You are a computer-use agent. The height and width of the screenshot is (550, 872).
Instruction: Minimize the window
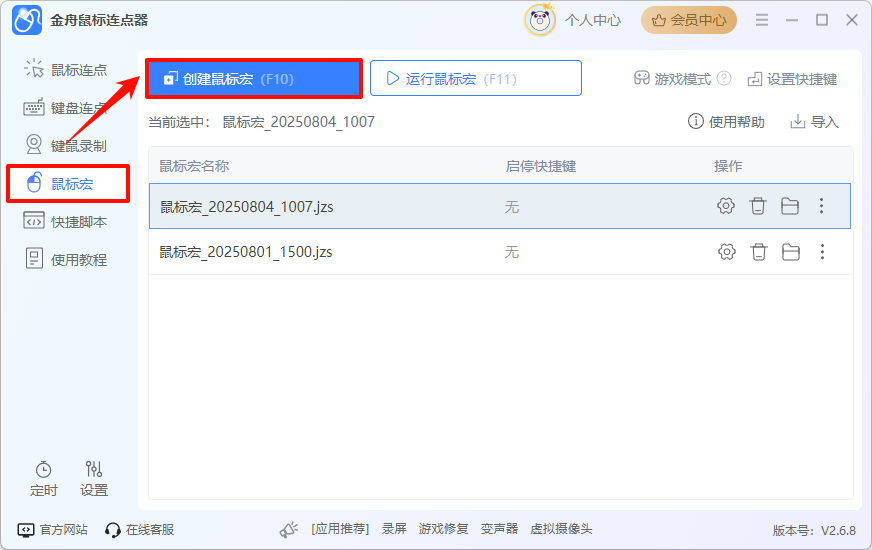(x=792, y=21)
